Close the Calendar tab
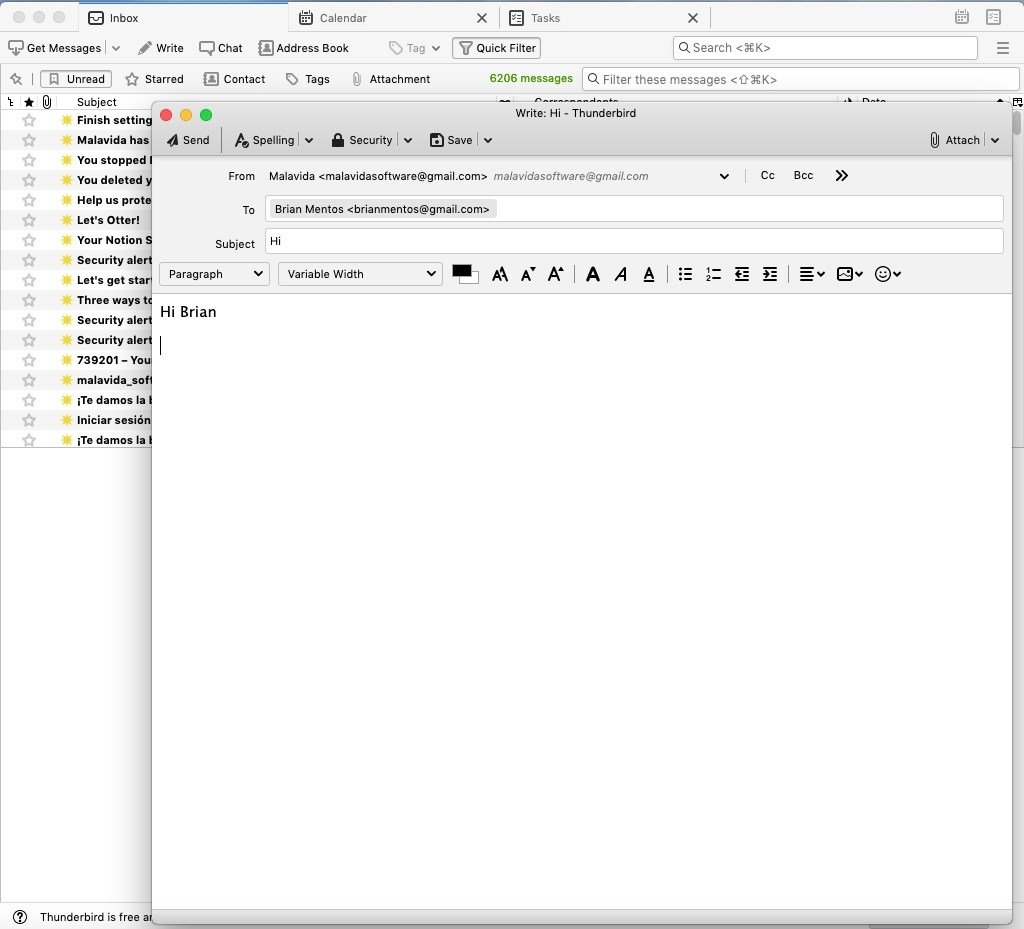The width and height of the screenshot is (1024, 929). pyautogui.click(x=482, y=18)
